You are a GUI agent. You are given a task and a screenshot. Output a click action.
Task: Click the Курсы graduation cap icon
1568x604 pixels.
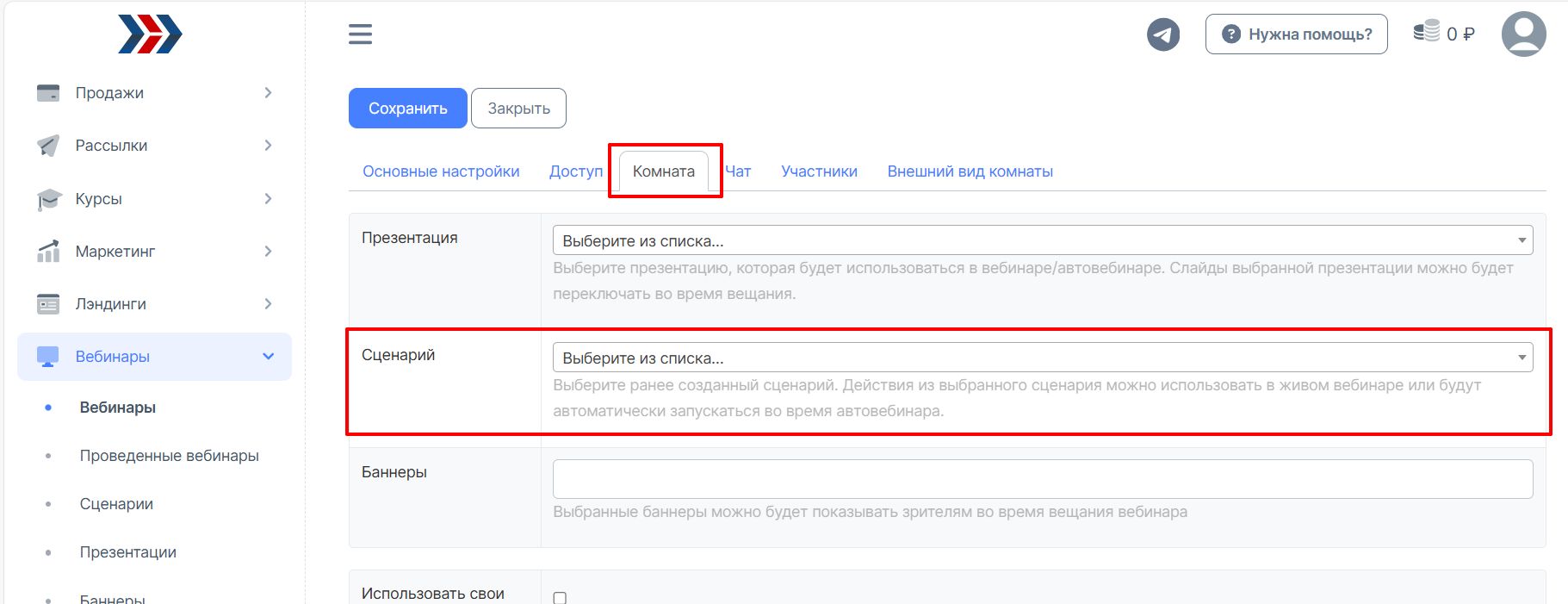(x=48, y=199)
